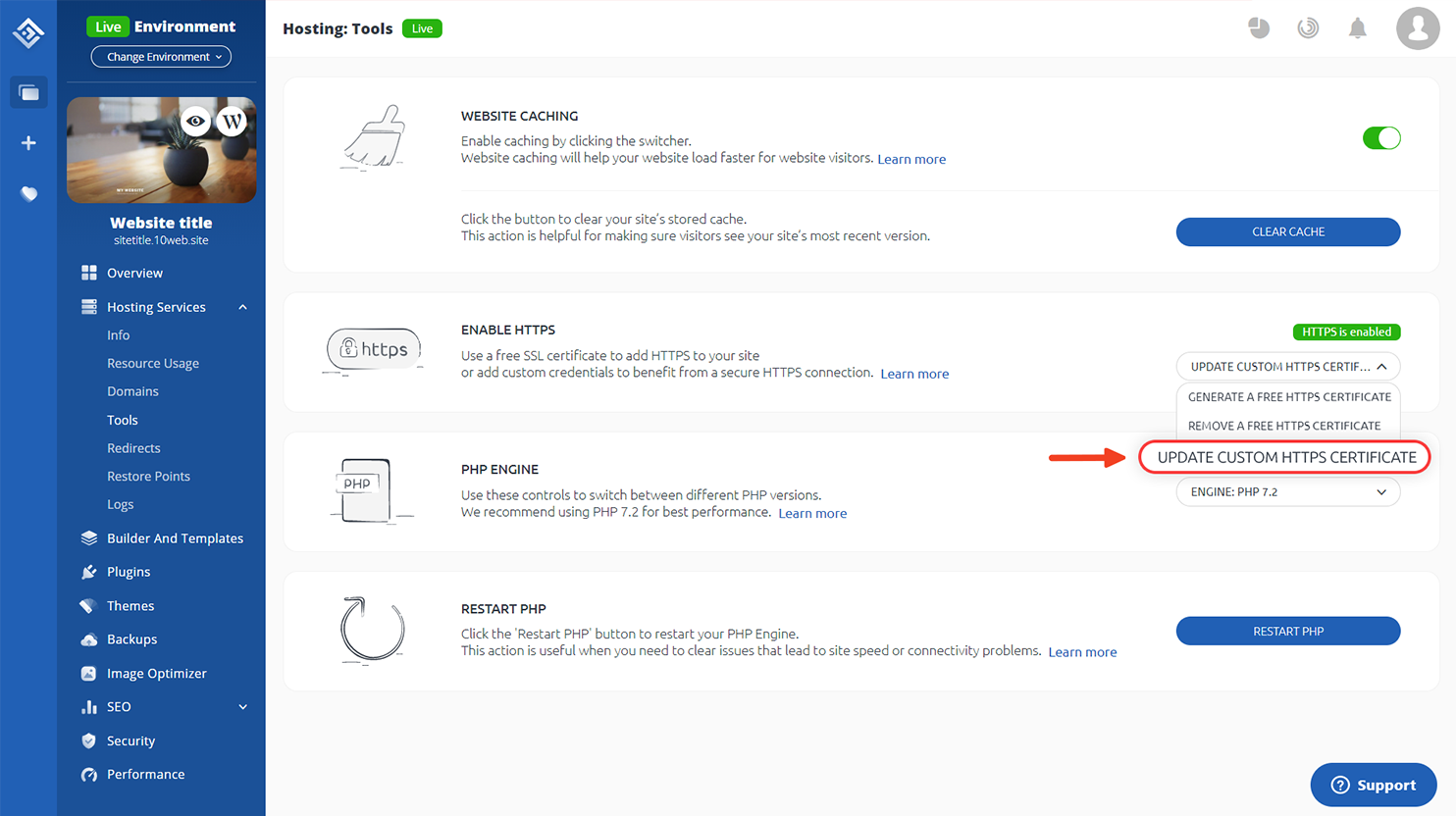Image resolution: width=1456 pixels, height=816 pixels.
Task: Open the Support chat button
Action: 1374,785
